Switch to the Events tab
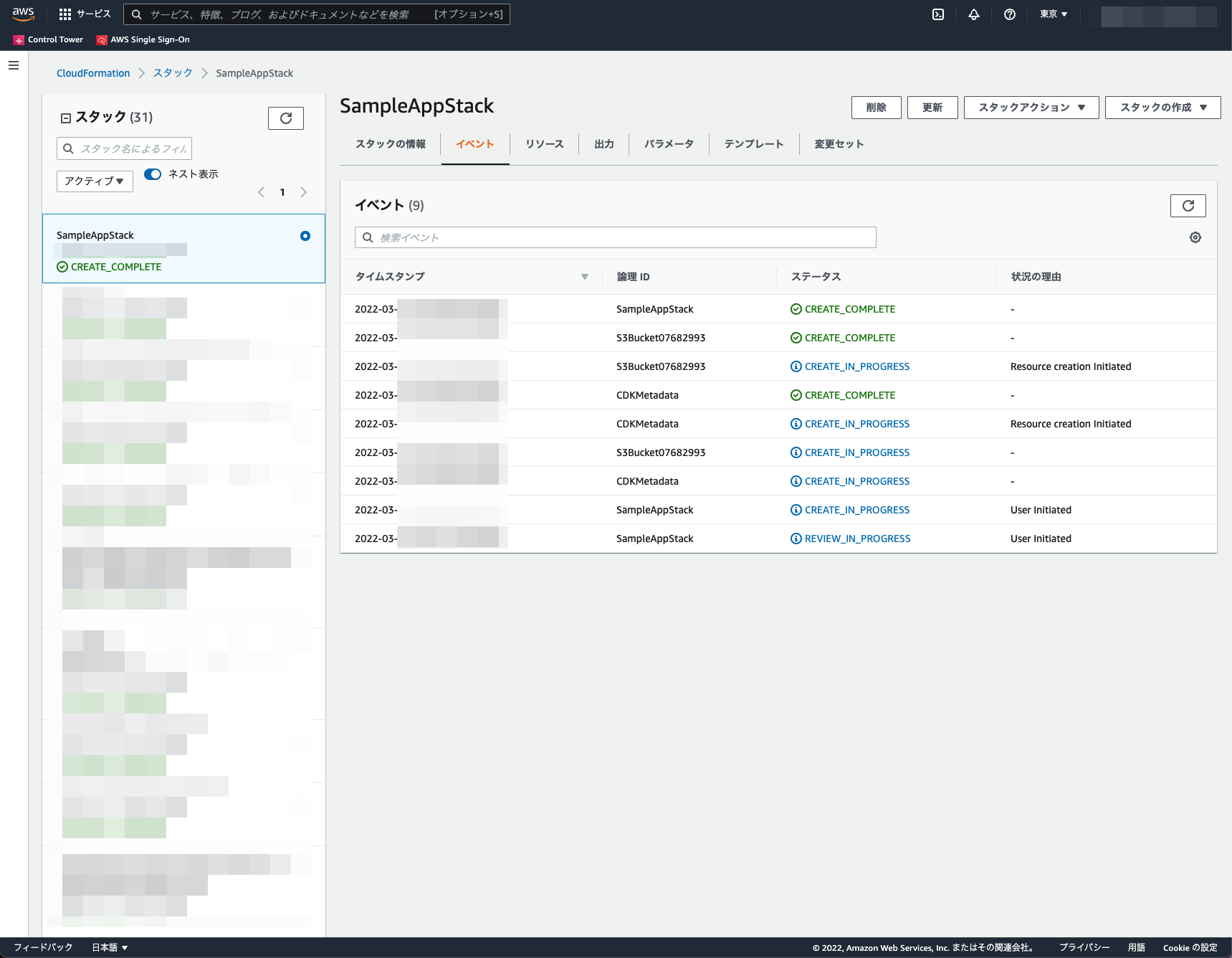1232x958 pixels. [x=475, y=144]
